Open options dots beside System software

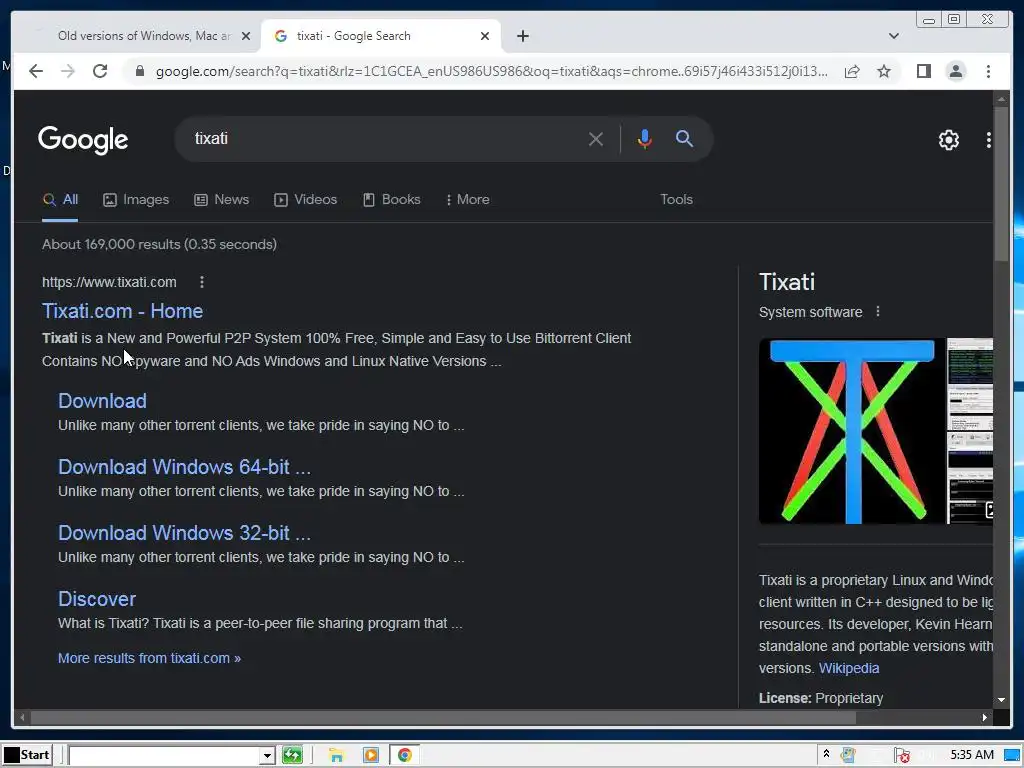tap(878, 312)
